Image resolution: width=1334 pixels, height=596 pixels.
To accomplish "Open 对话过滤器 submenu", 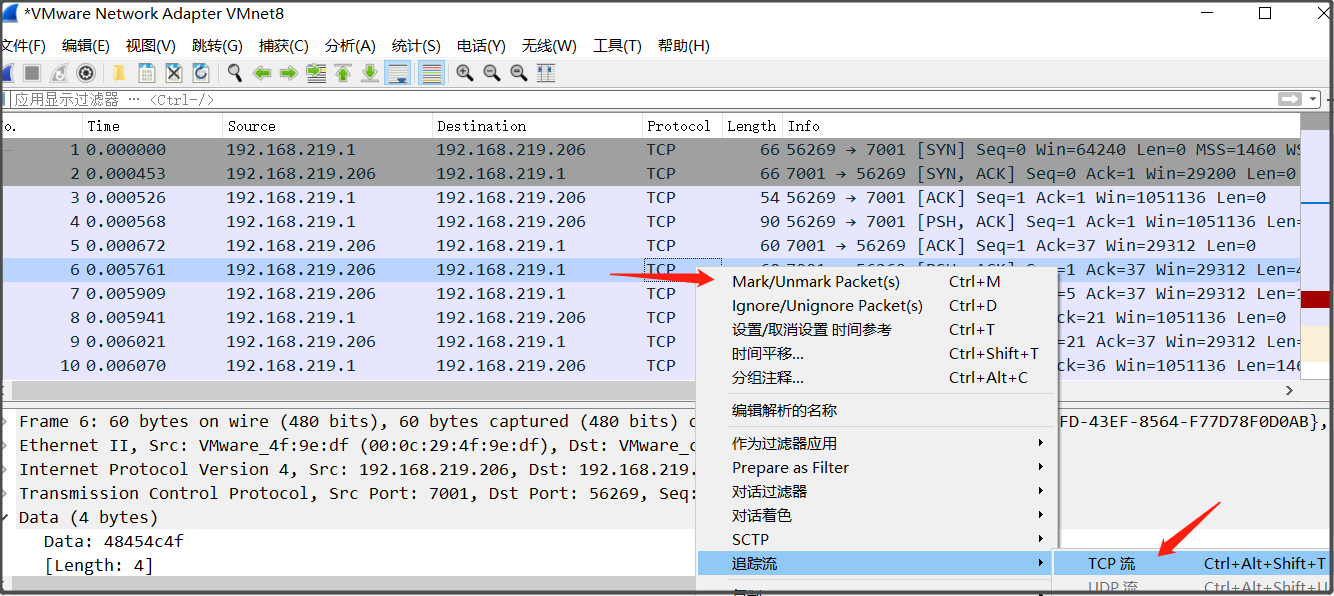I will pos(875,491).
